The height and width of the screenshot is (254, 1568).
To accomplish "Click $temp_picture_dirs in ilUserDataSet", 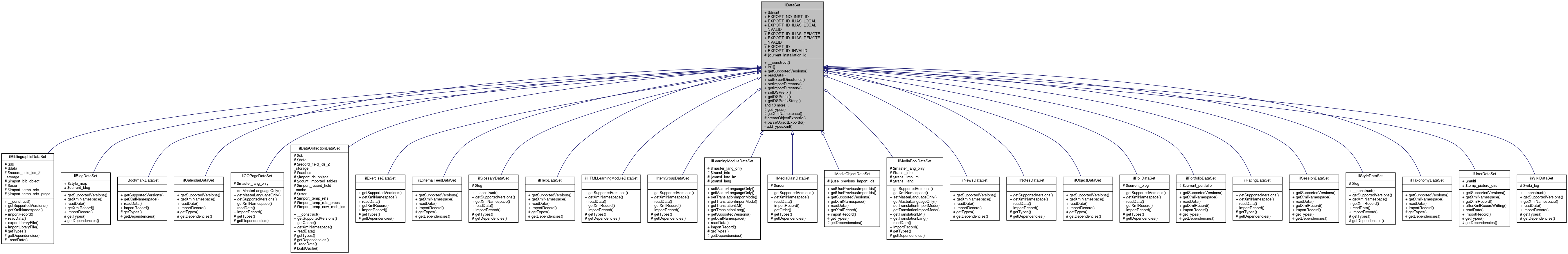I will tap(1480, 185).
